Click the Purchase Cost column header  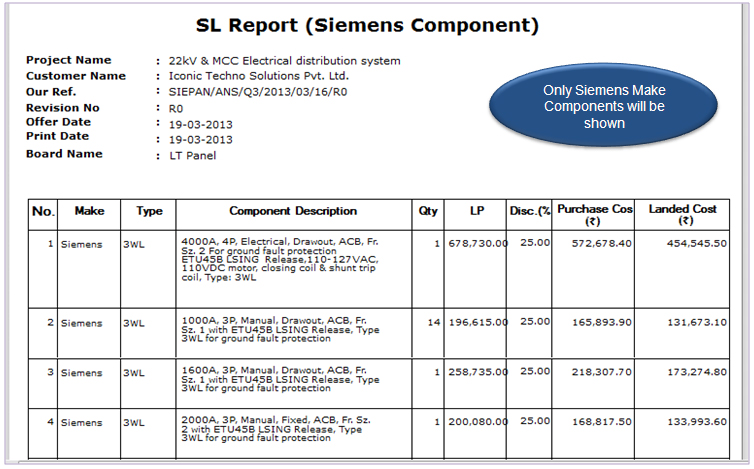(x=594, y=215)
